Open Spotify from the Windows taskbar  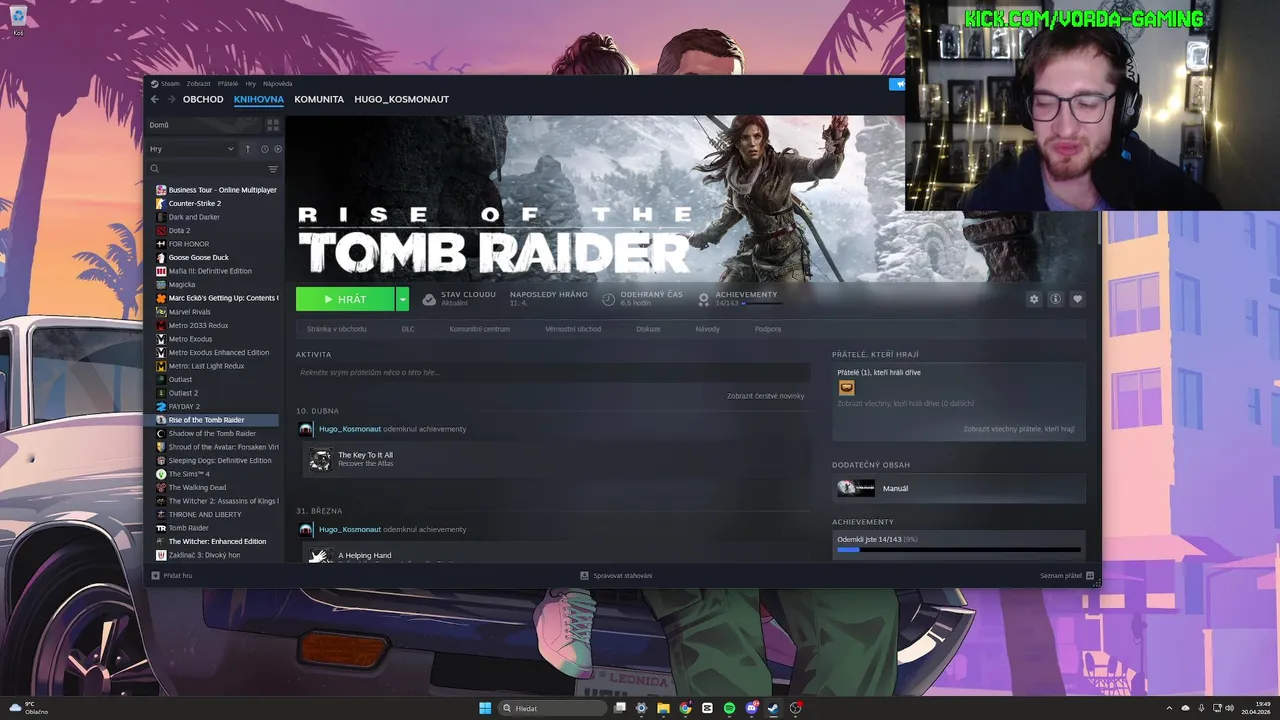(729, 708)
